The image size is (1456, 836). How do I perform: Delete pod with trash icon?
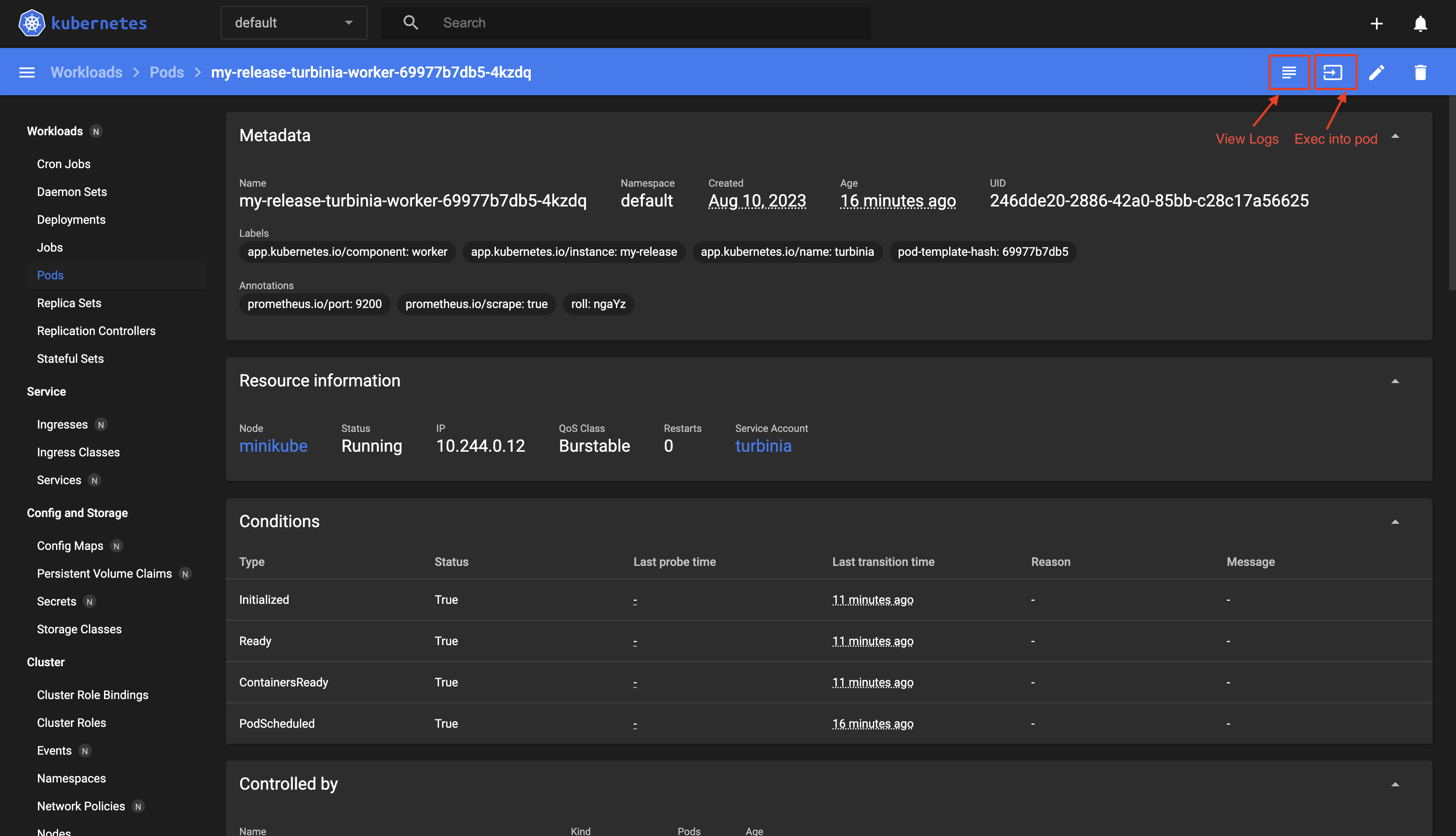[x=1420, y=72]
